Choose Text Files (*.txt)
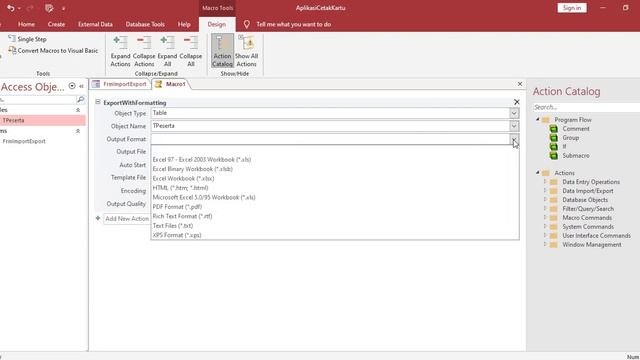640x360 pixels. pos(335,225)
